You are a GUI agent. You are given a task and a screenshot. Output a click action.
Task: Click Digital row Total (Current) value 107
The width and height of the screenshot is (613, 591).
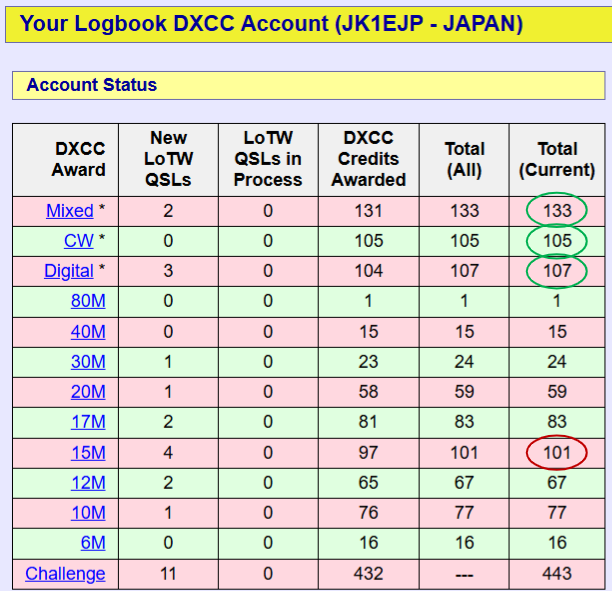point(557,271)
